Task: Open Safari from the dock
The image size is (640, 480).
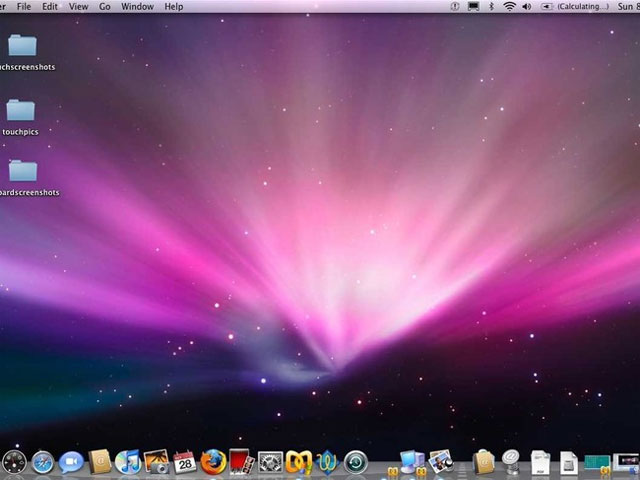Action: pyautogui.click(x=42, y=461)
